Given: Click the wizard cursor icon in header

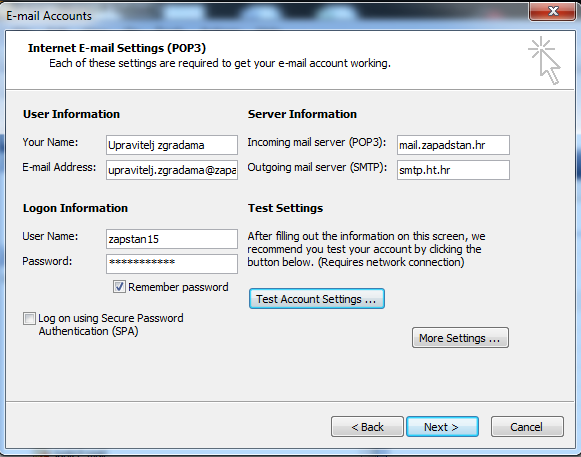Looking at the screenshot, I should coord(544,60).
